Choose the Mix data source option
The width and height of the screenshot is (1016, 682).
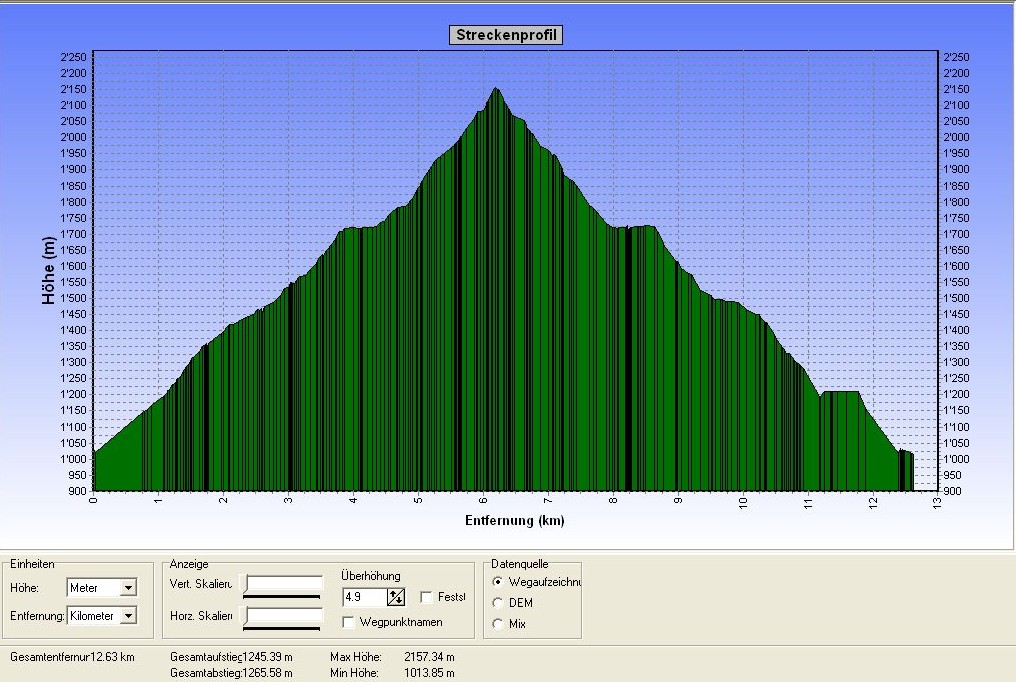click(x=498, y=624)
